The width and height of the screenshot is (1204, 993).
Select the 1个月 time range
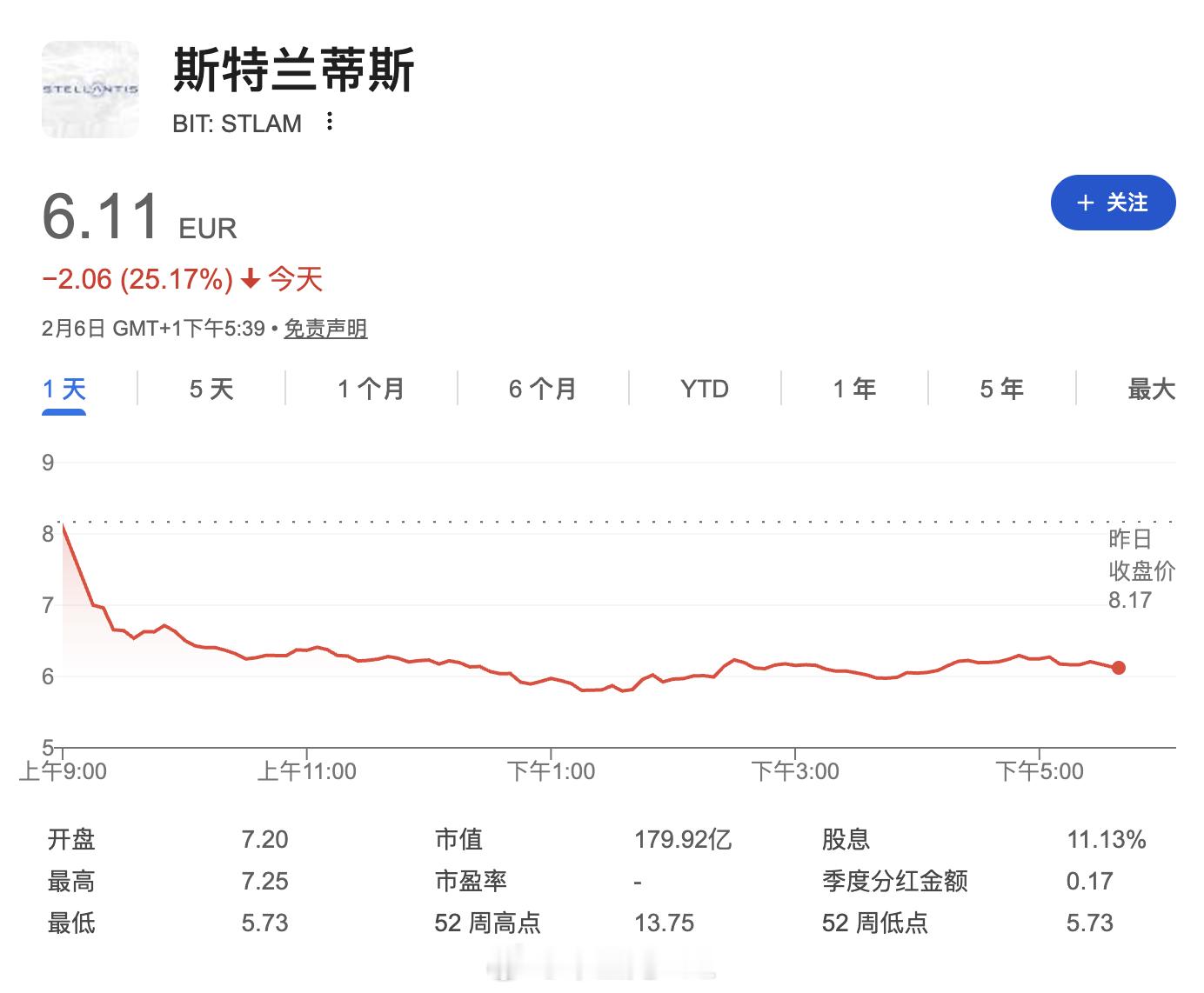coord(369,389)
